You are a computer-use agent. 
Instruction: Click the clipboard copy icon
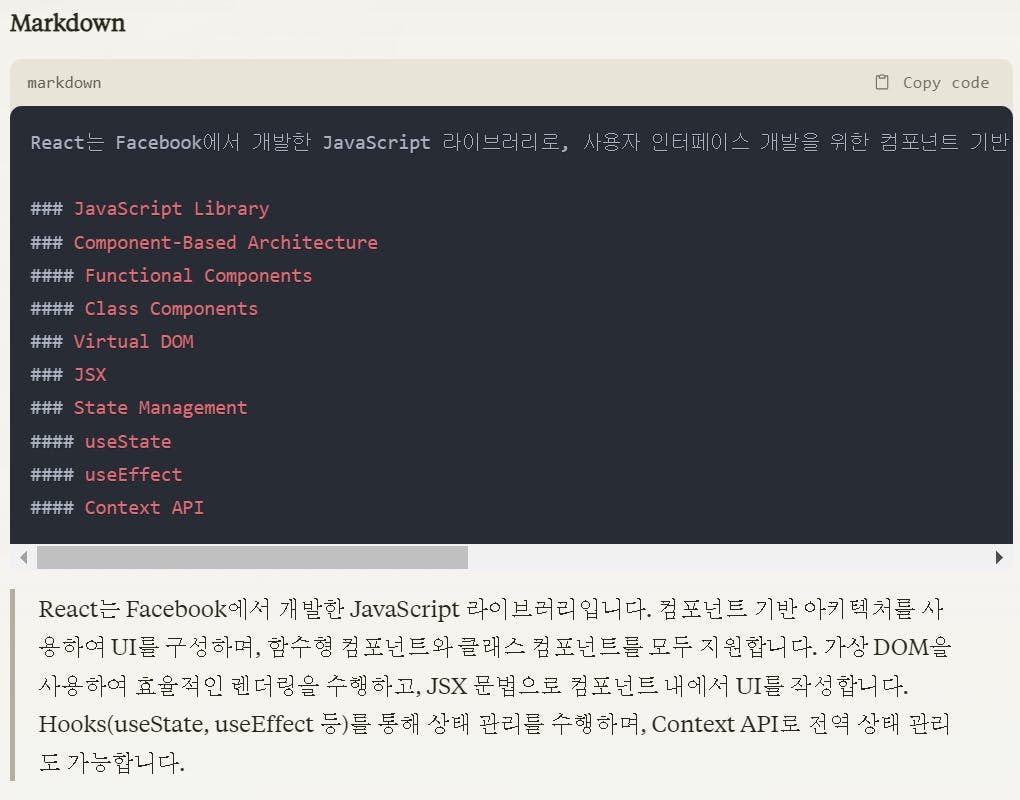click(x=881, y=82)
